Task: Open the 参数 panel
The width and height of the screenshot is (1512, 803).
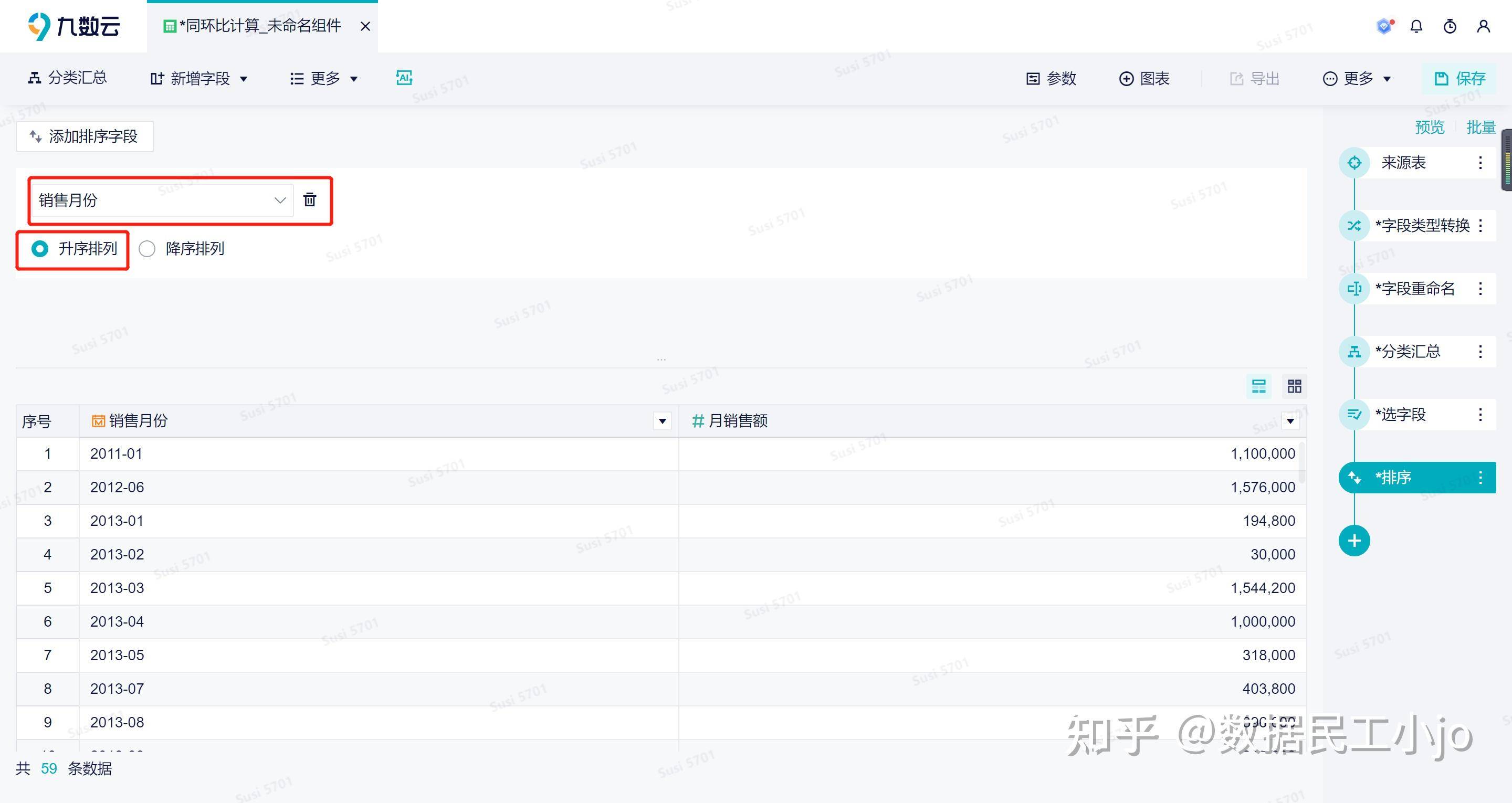Action: pos(1051,79)
